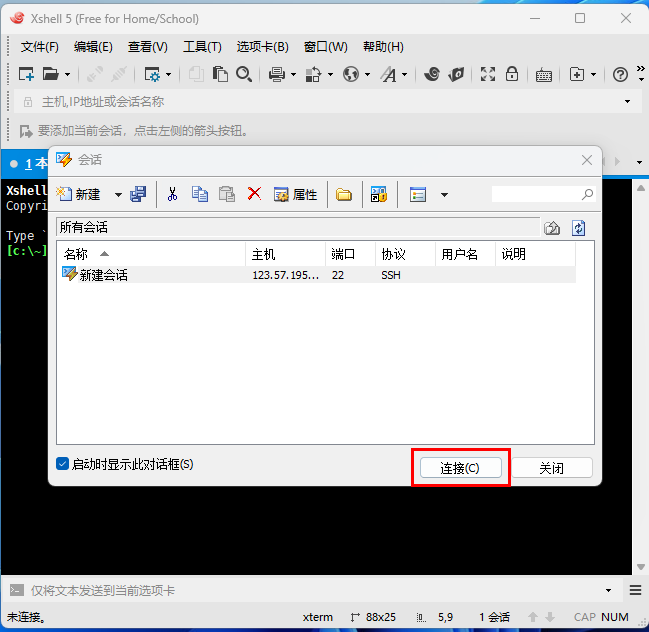The height and width of the screenshot is (632, 649).
Task: Uncheck show this dialog at startup checkbox
Action: click(62, 464)
